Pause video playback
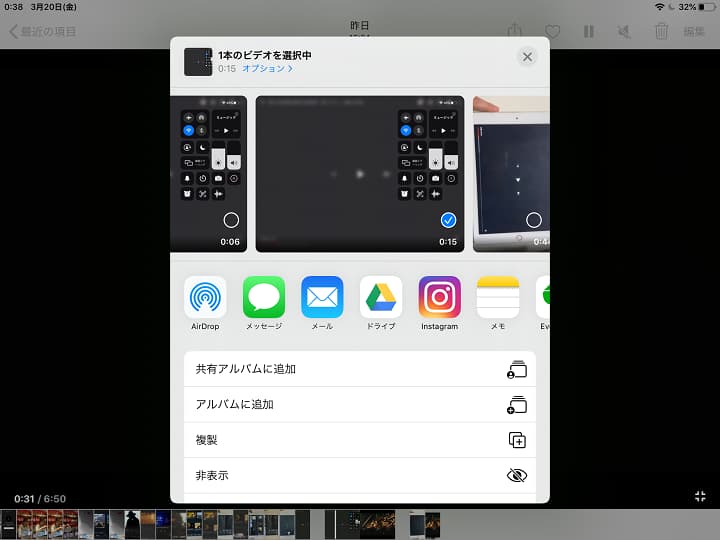The image size is (720, 540). 589,32
